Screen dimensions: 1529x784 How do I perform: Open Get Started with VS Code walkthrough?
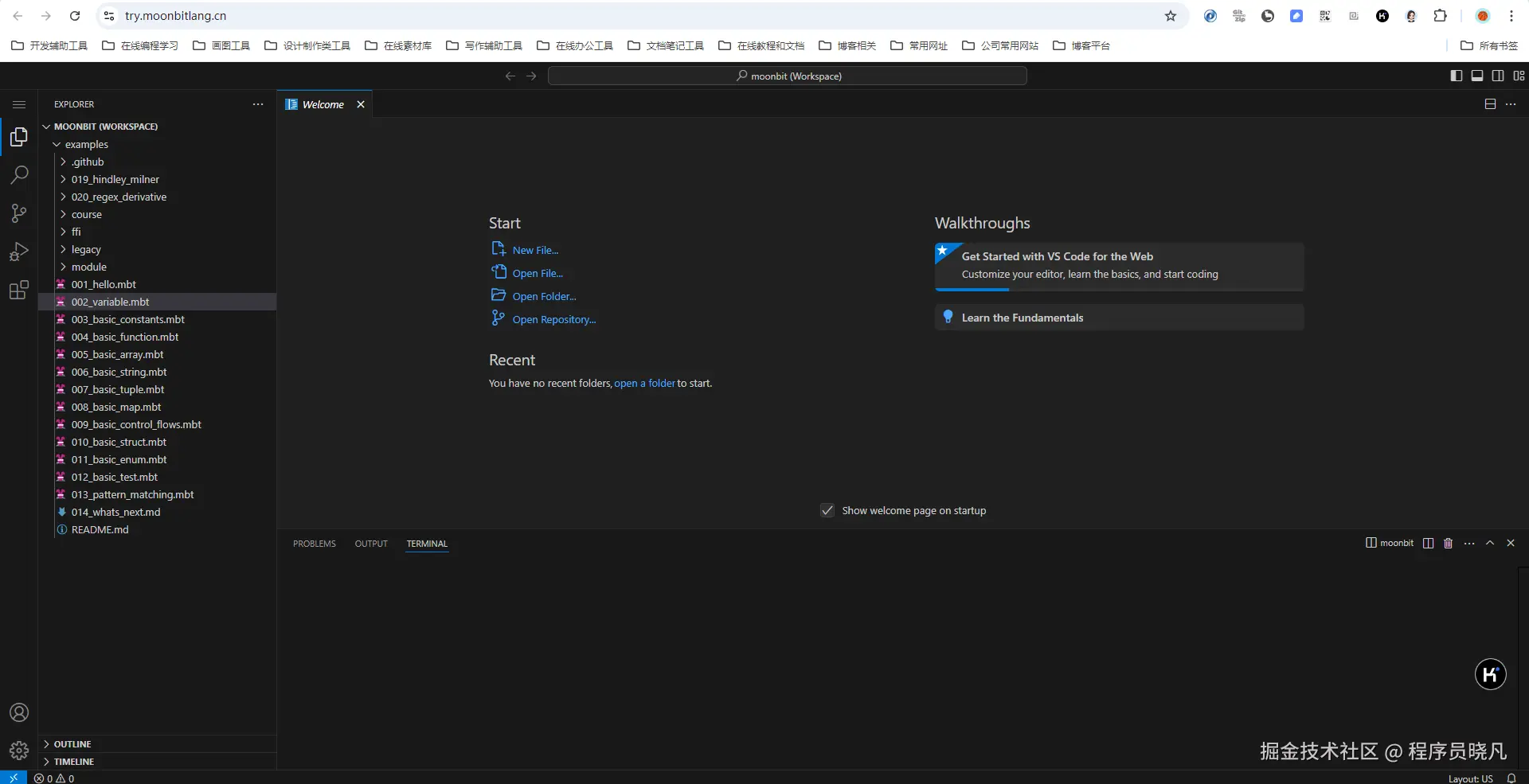[x=1119, y=266]
